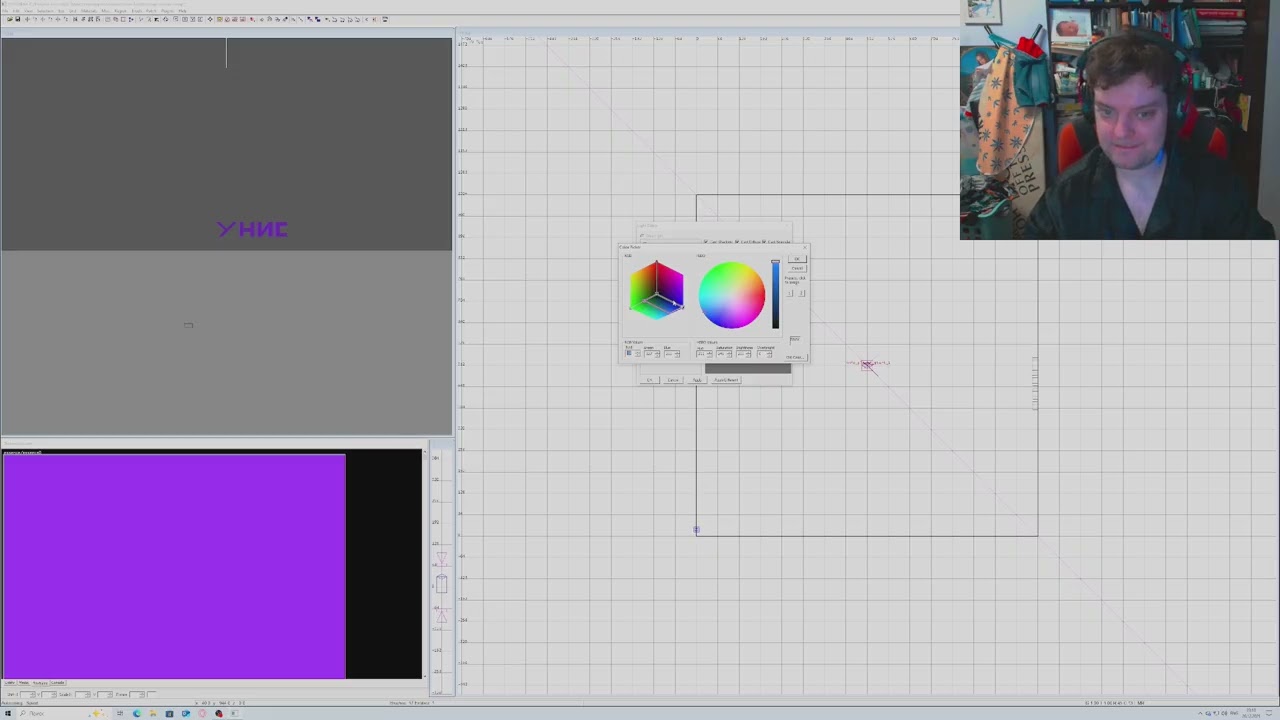1280x720 pixels.
Task: Open the Brush menu
Action: 137,11
